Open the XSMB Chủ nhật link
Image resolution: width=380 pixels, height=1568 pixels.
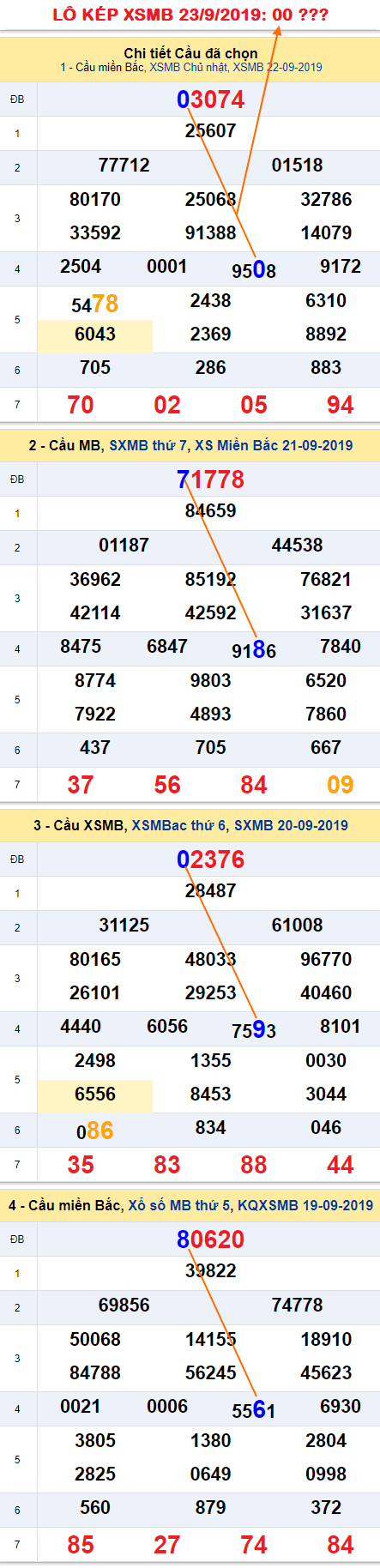[x=189, y=67]
